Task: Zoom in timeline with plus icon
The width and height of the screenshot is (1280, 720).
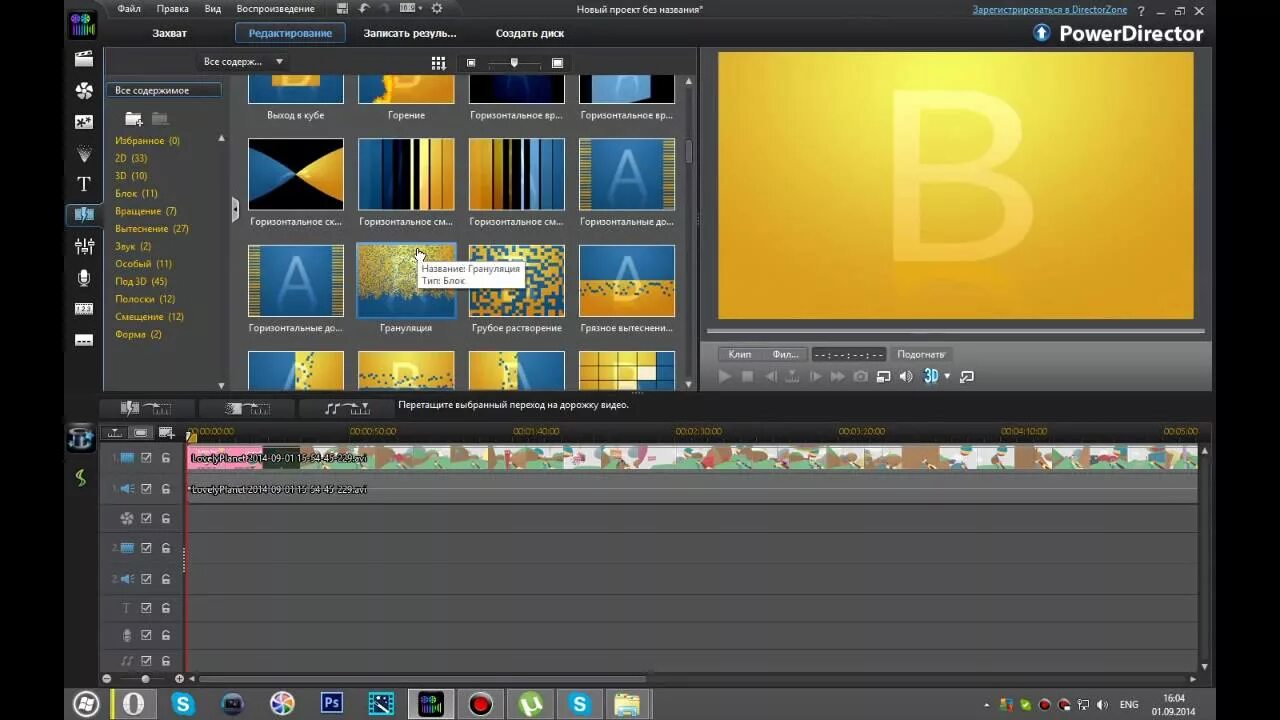Action: 179,679
